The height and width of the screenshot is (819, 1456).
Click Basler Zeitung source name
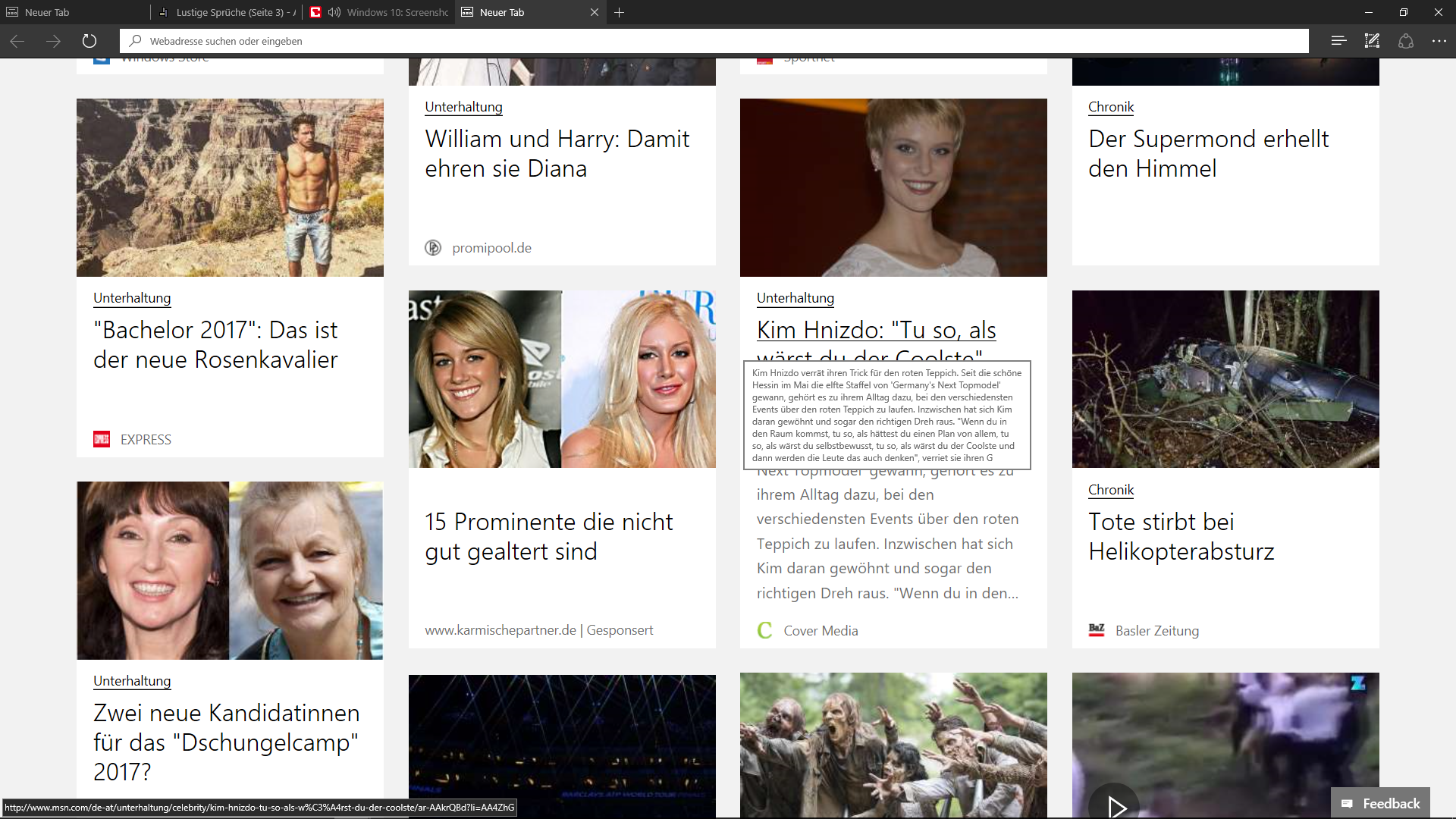(1157, 631)
